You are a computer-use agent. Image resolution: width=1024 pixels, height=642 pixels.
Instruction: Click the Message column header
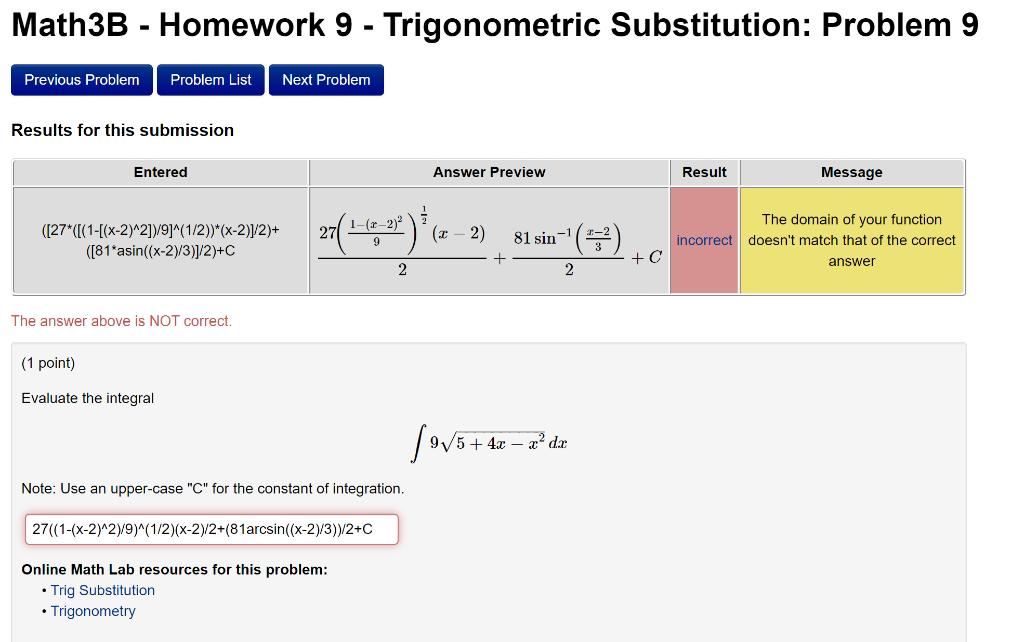851,172
